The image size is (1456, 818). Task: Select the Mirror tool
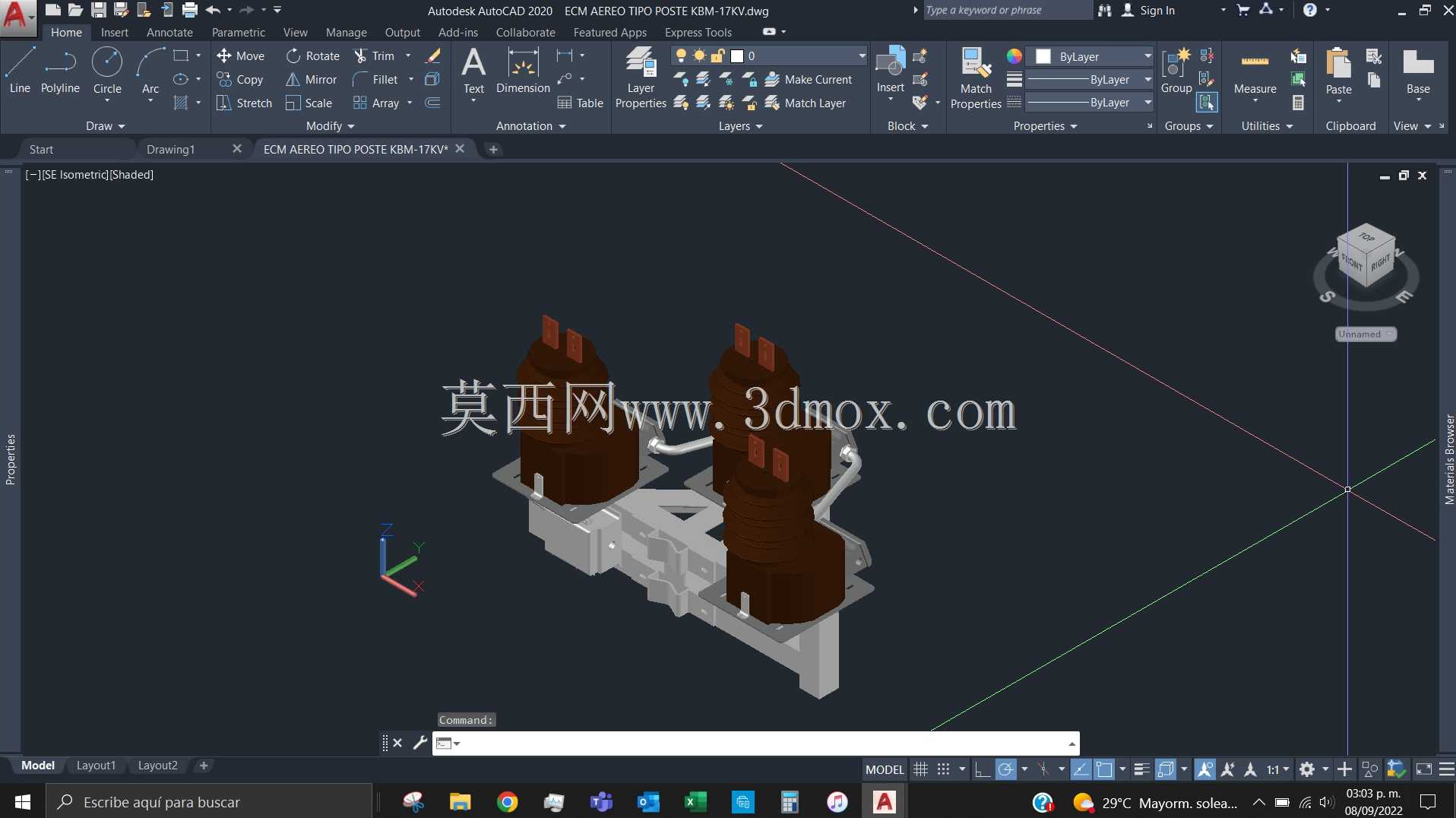311,79
